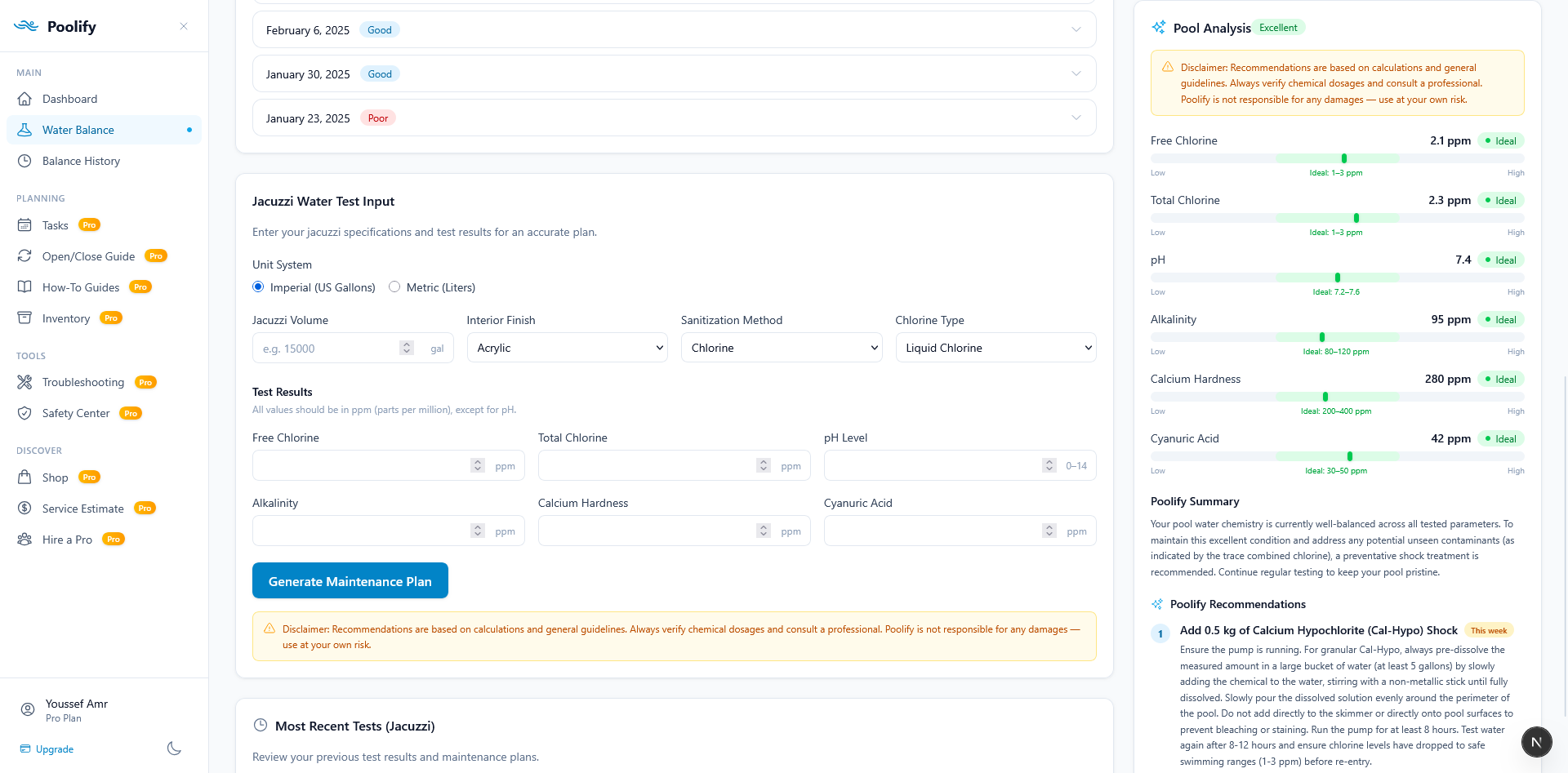
Task: Click the Upgrade card icon
Action: click(x=25, y=749)
